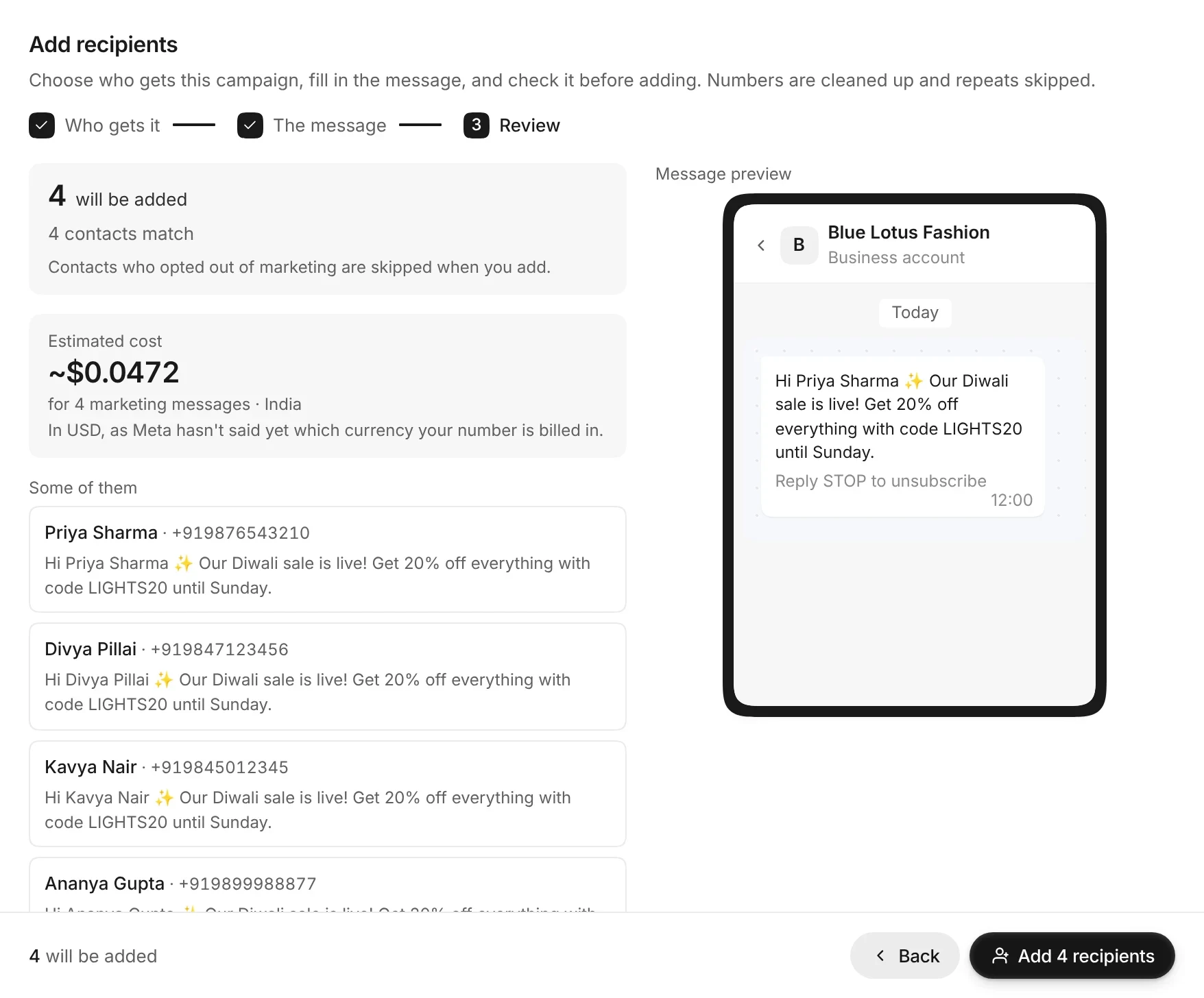The height and width of the screenshot is (998, 1204).
Task: Click 'The message' completed step checkmark
Action: (250, 125)
